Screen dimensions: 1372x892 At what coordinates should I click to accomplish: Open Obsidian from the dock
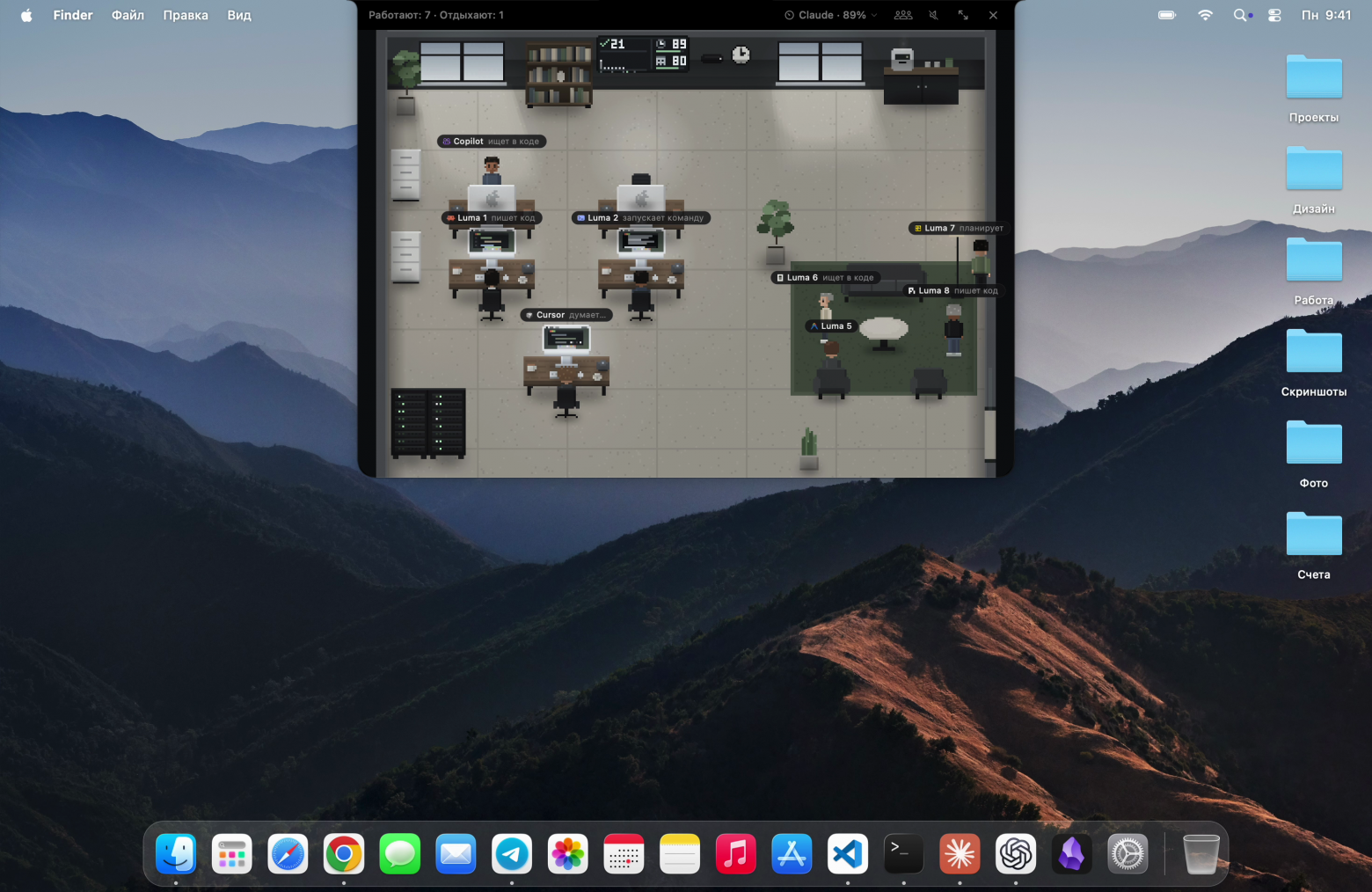tap(1071, 853)
